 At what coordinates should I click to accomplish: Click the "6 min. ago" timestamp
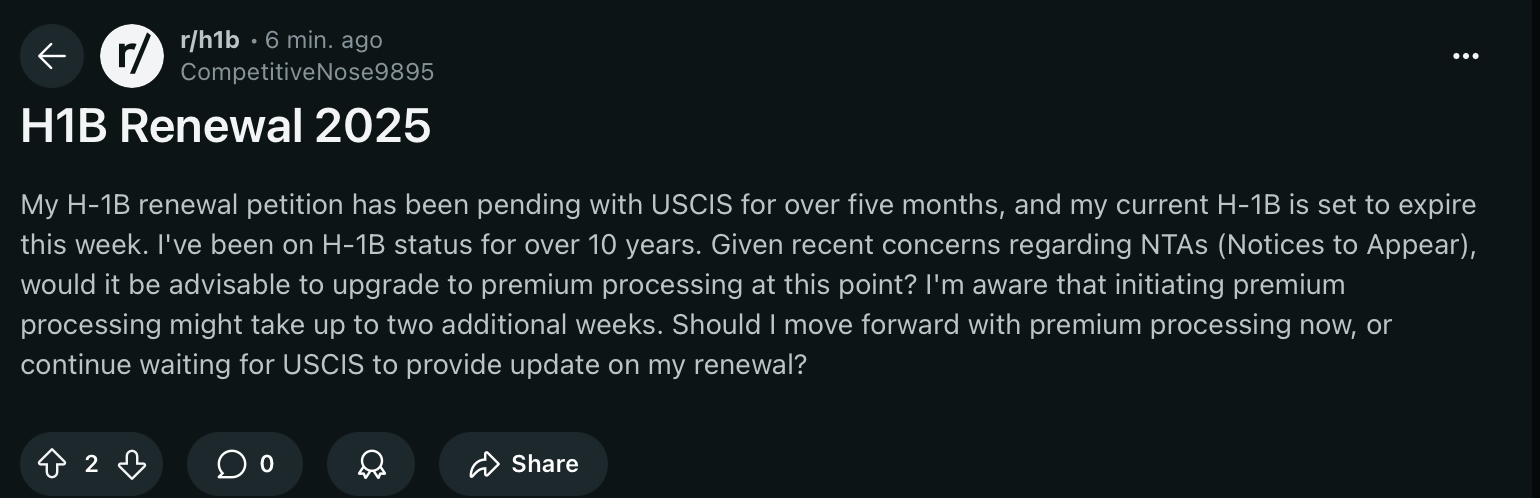[323, 41]
